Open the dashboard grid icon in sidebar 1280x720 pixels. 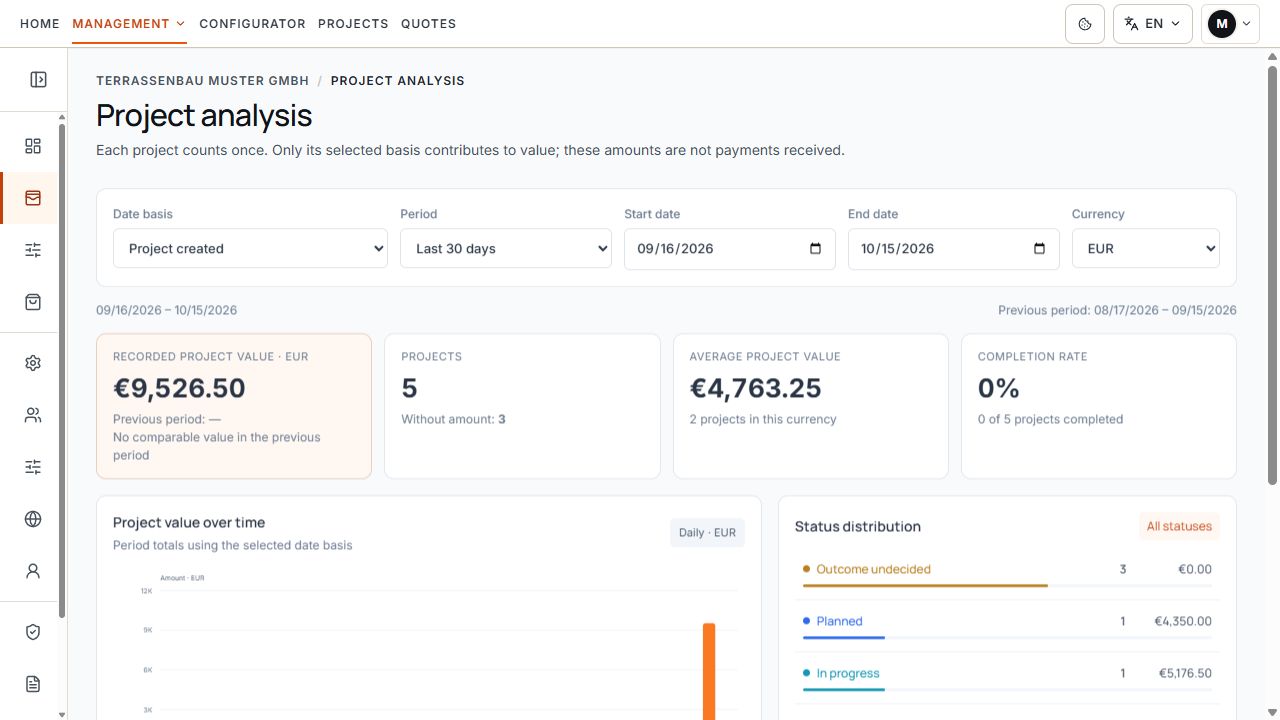(x=33, y=146)
